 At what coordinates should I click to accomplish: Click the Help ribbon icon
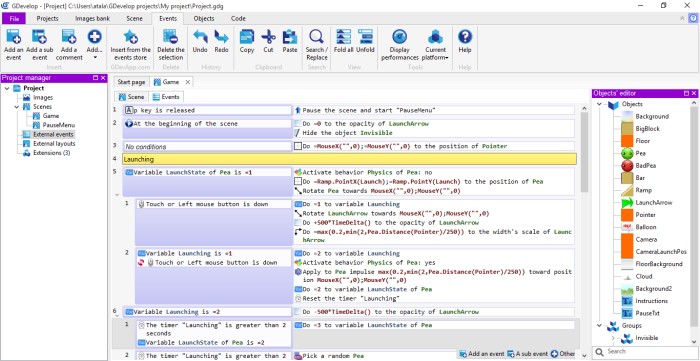pos(465,37)
